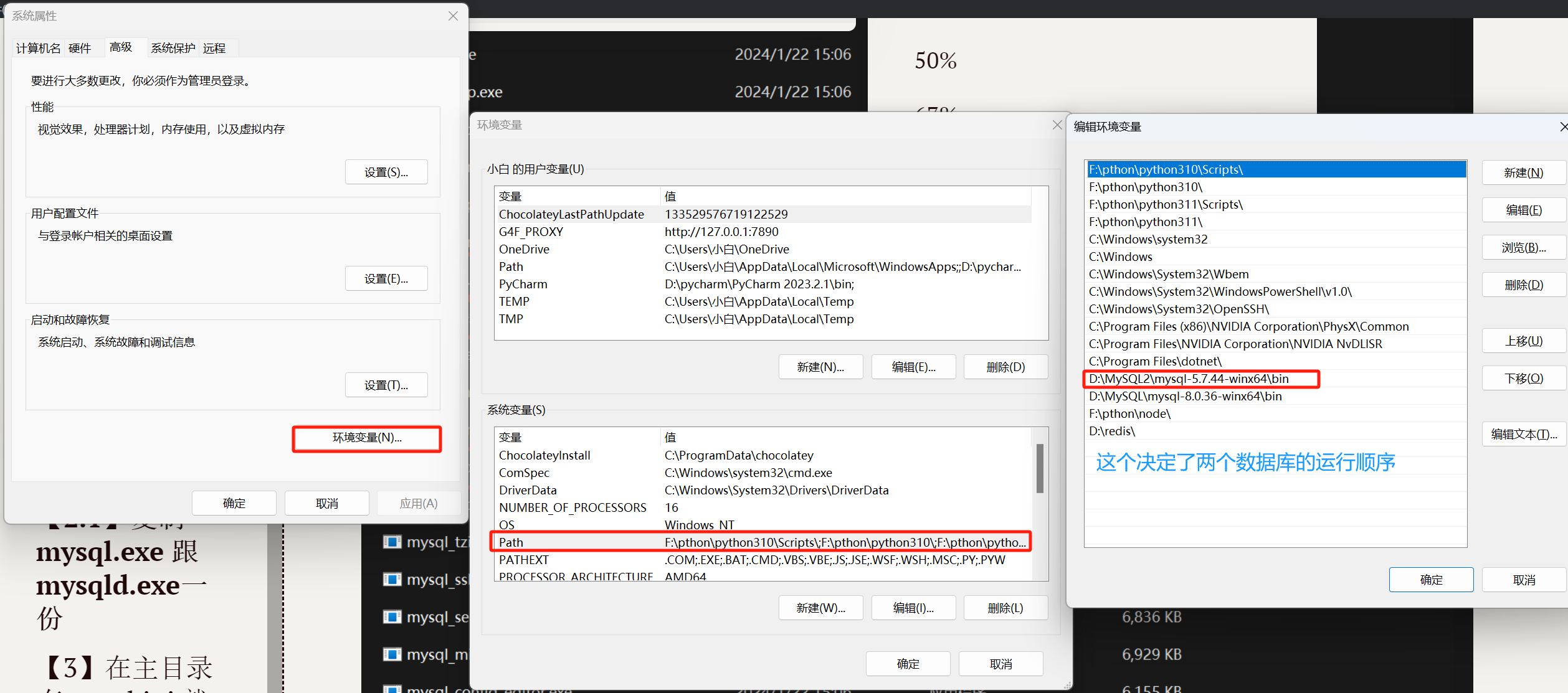Click the 环境变量(N)... button
Screen dimensions: 1568x693
pos(367,438)
